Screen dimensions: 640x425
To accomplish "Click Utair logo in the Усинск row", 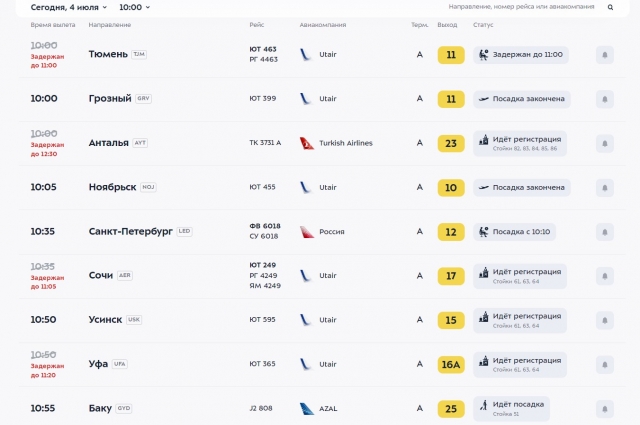I will 306,320.
